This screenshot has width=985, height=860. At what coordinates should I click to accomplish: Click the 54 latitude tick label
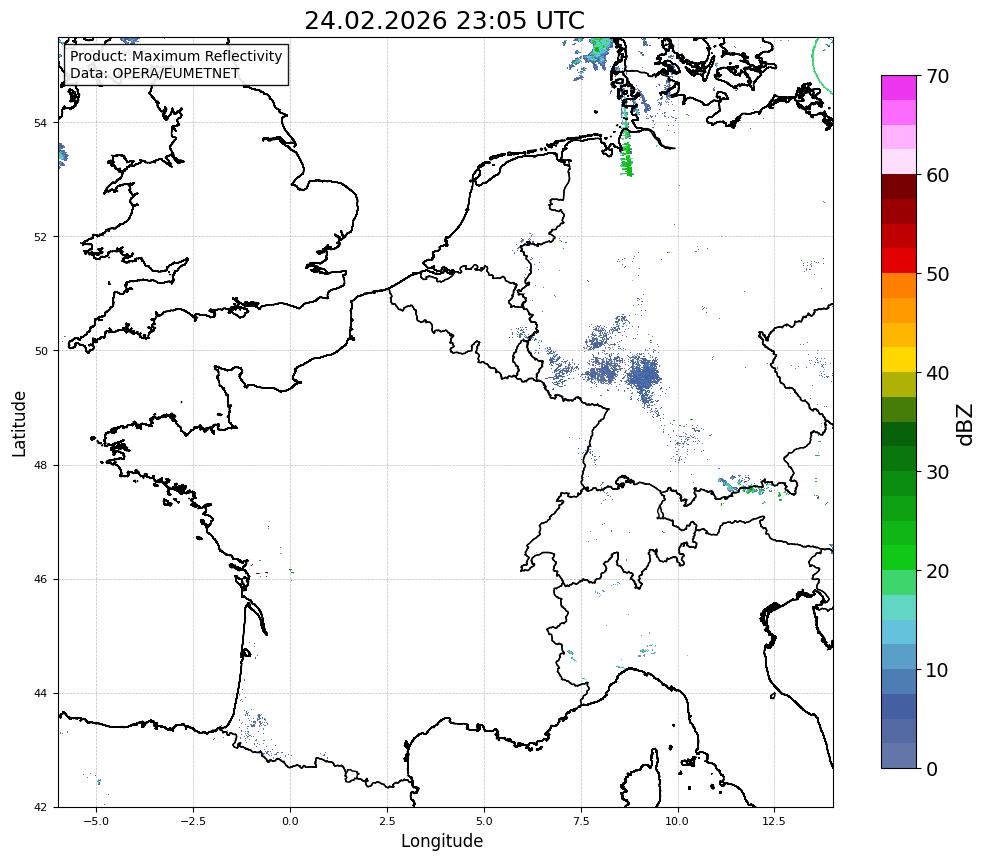41,122
